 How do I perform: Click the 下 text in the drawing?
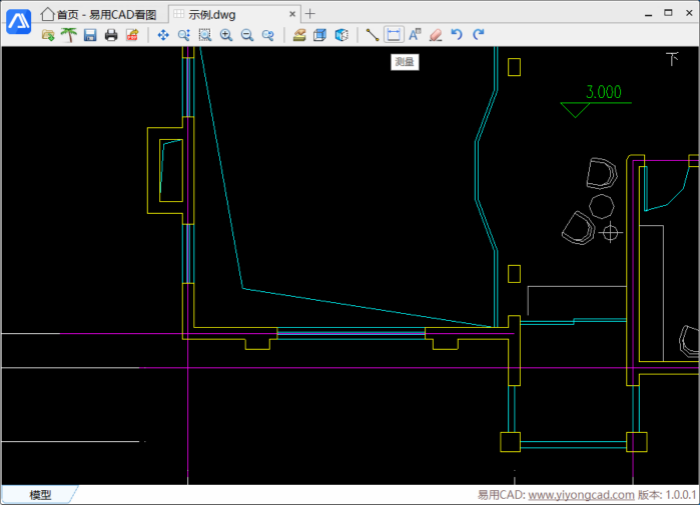(672, 58)
